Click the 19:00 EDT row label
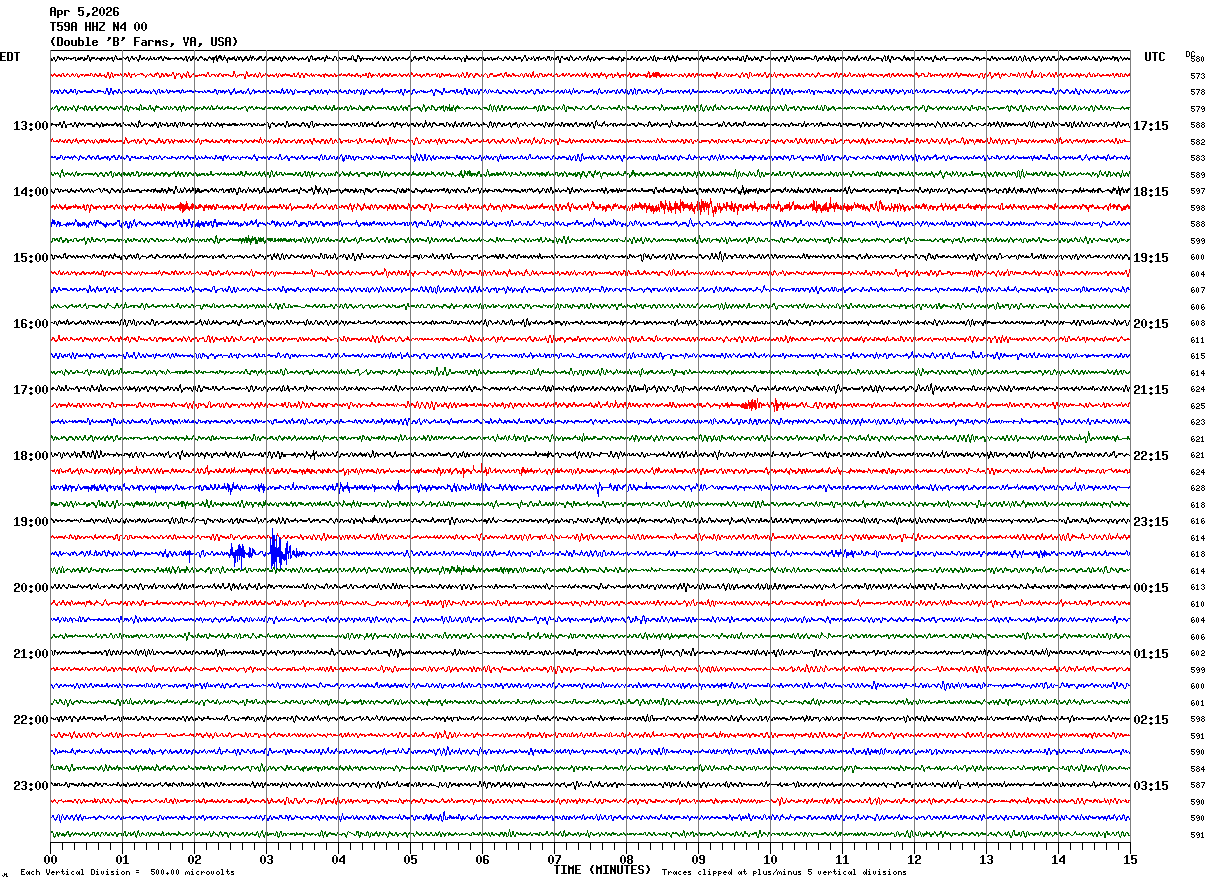 coord(31,522)
